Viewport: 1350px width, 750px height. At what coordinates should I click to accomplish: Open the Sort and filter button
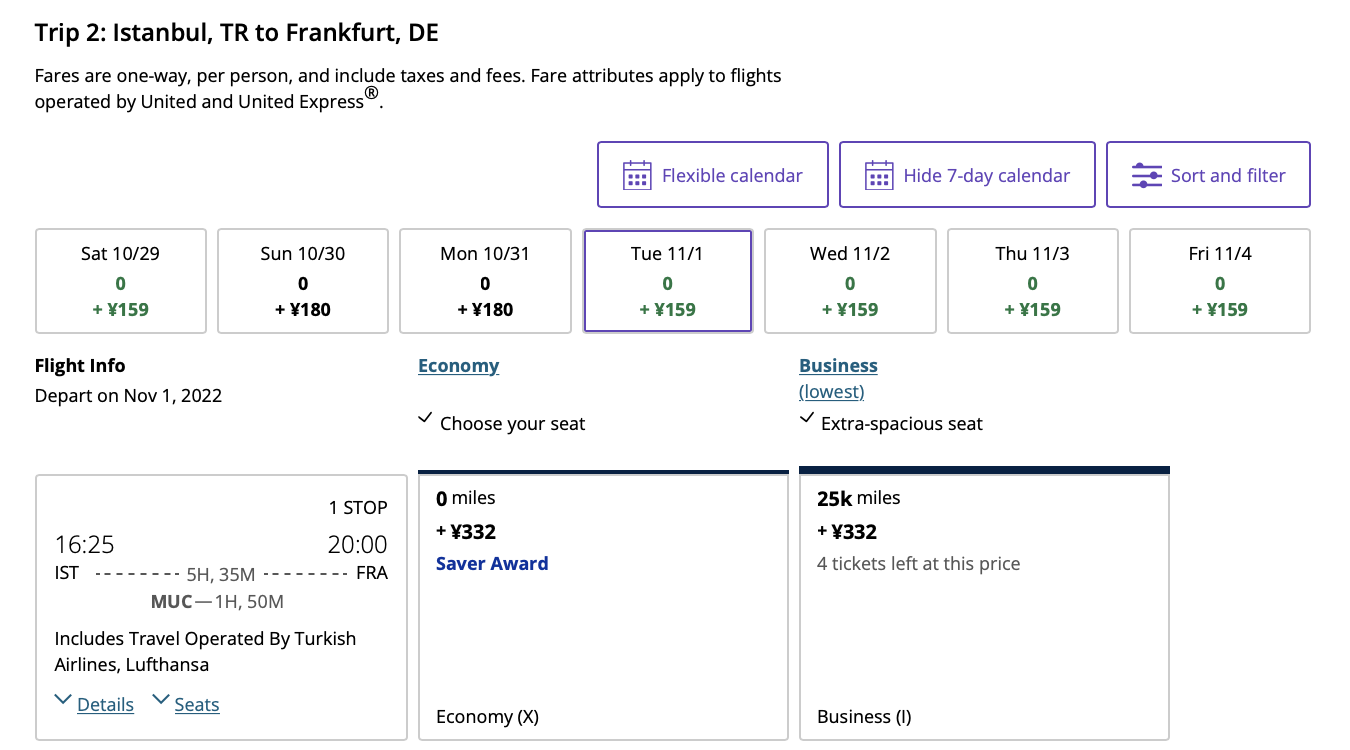click(x=1208, y=175)
